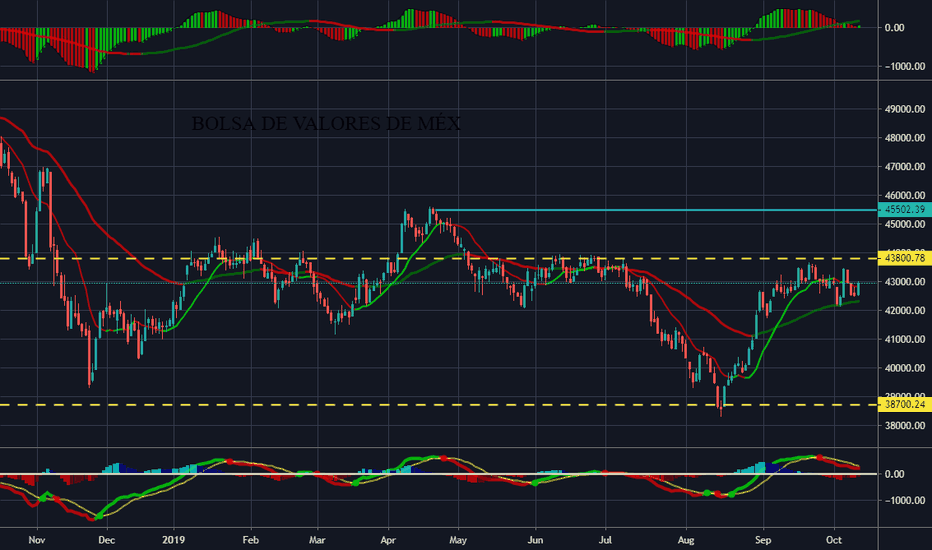This screenshot has height=550, width=932.
Task: Click the white zero line in bottom oscillator
Action: (439, 474)
